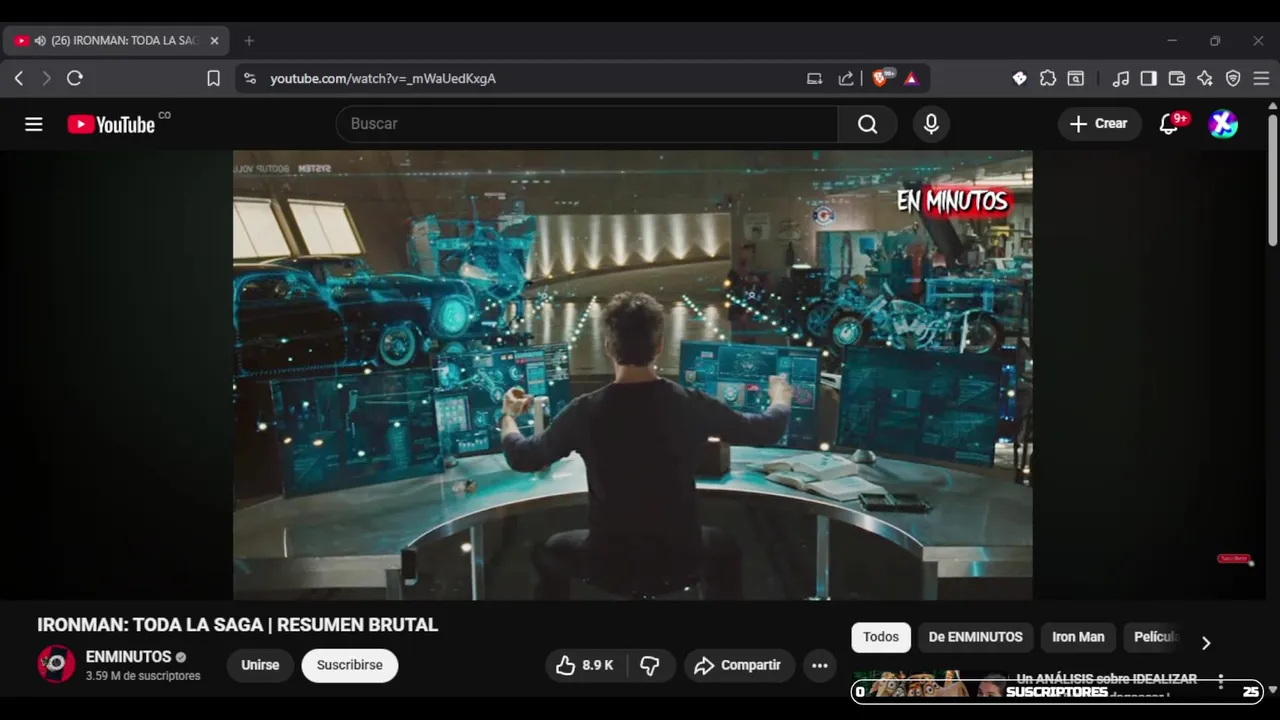Go to the YouTube home logo
The width and height of the screenshot is (1280, 720).
(112, 124)
